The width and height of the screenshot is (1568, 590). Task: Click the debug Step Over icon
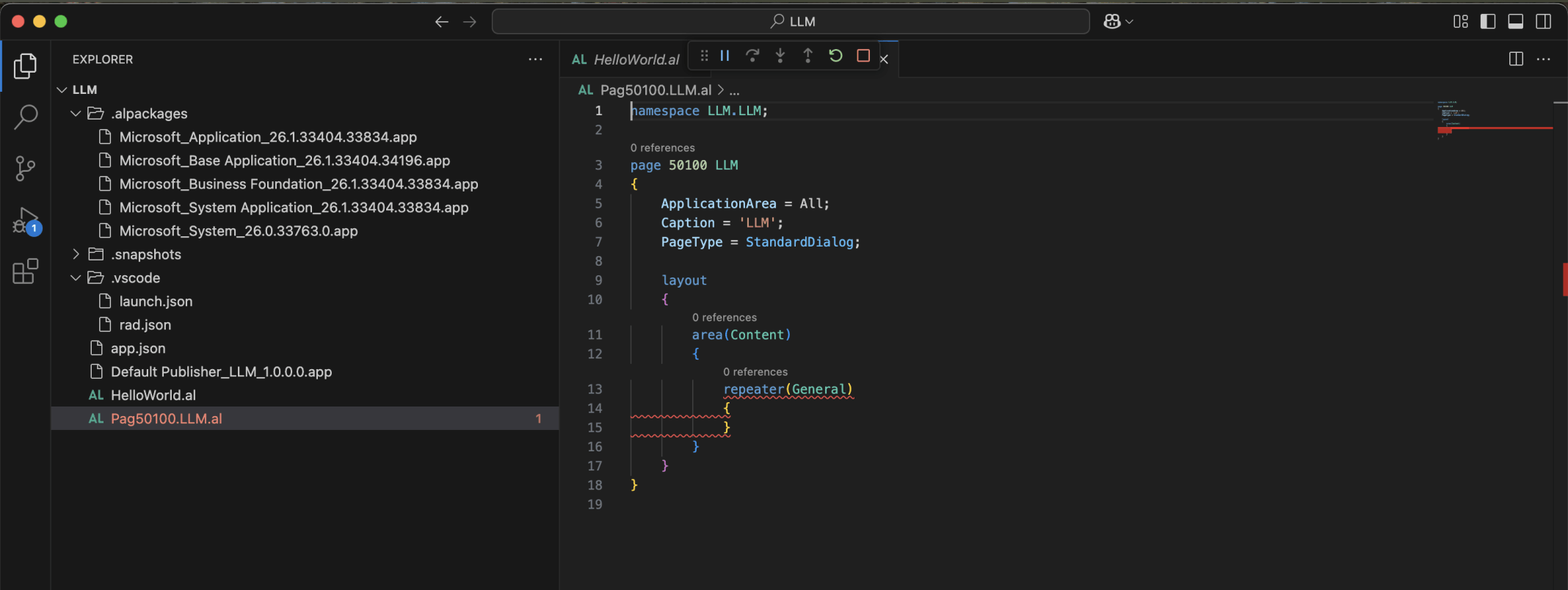point(752,56)
